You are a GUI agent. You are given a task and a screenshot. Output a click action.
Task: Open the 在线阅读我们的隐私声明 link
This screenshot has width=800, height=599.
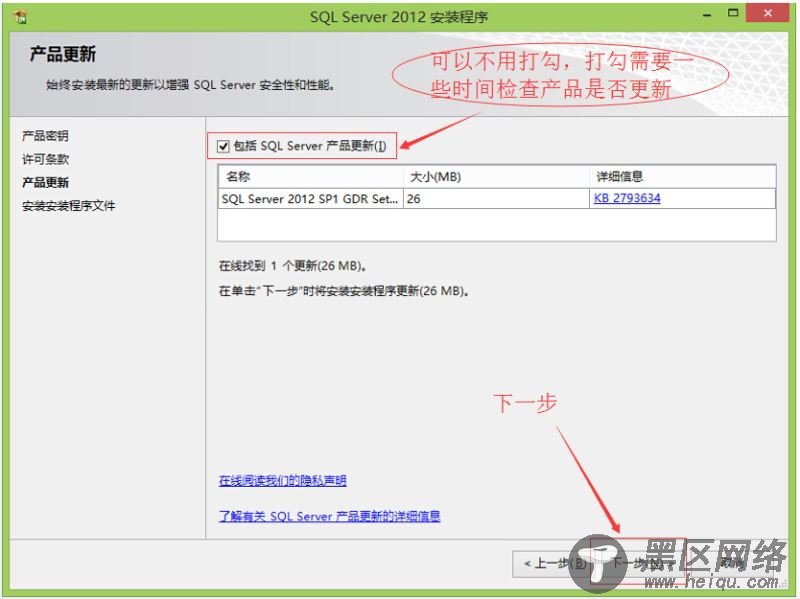coord(283,481)
